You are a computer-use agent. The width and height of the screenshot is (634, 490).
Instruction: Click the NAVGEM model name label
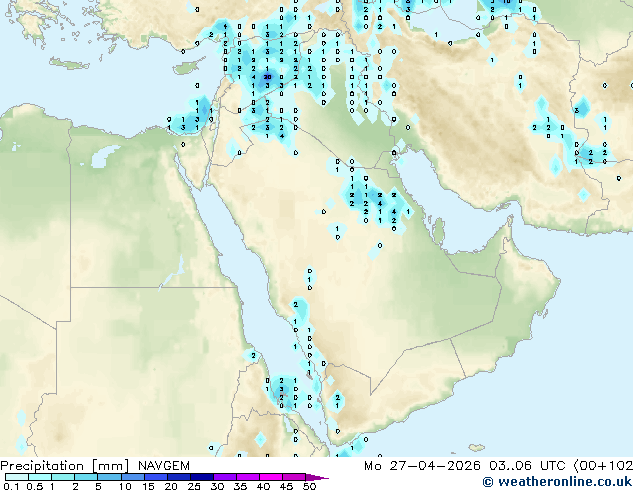click(x=164, y=466)
